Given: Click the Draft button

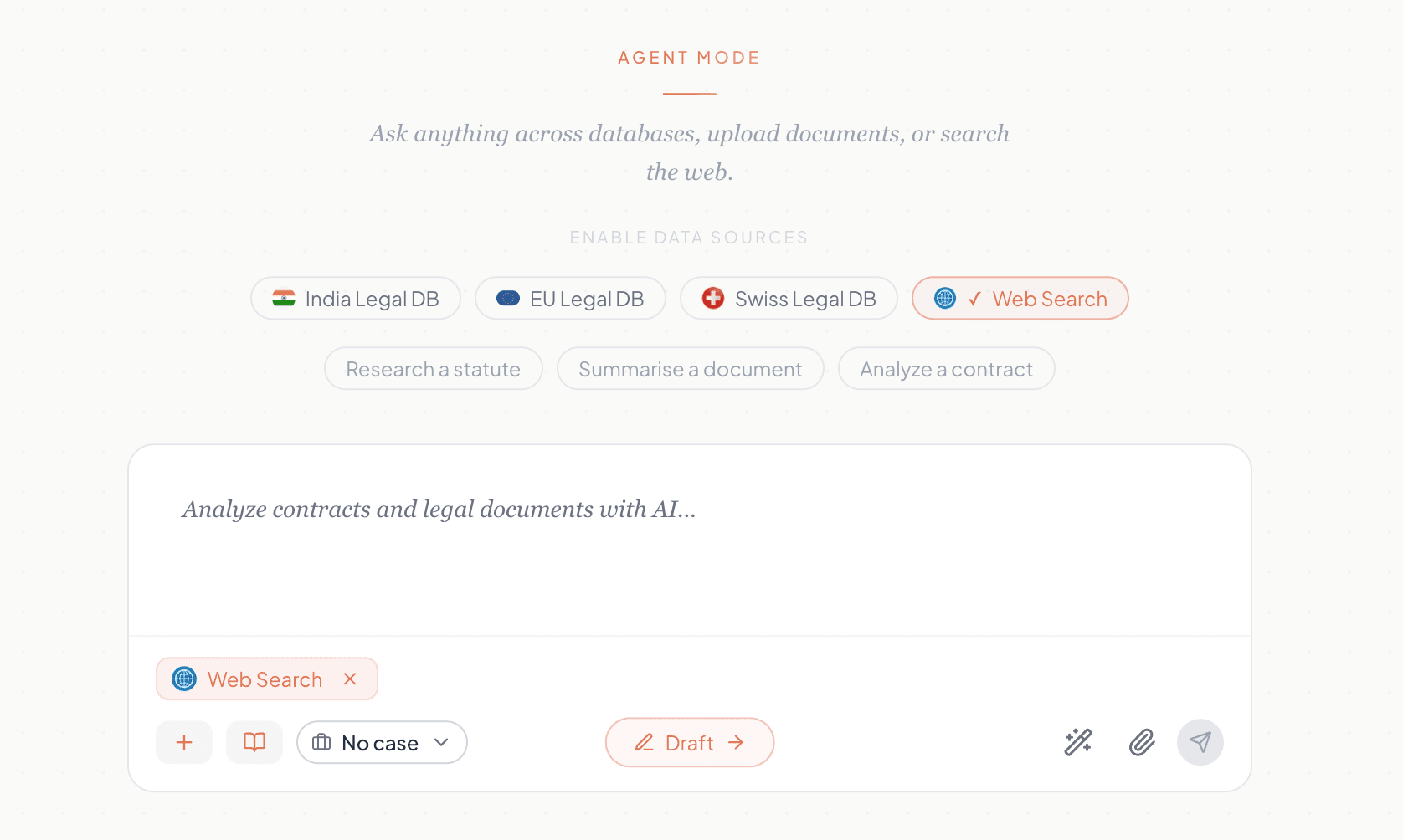Looking at the screenshot, I should 689,742.
